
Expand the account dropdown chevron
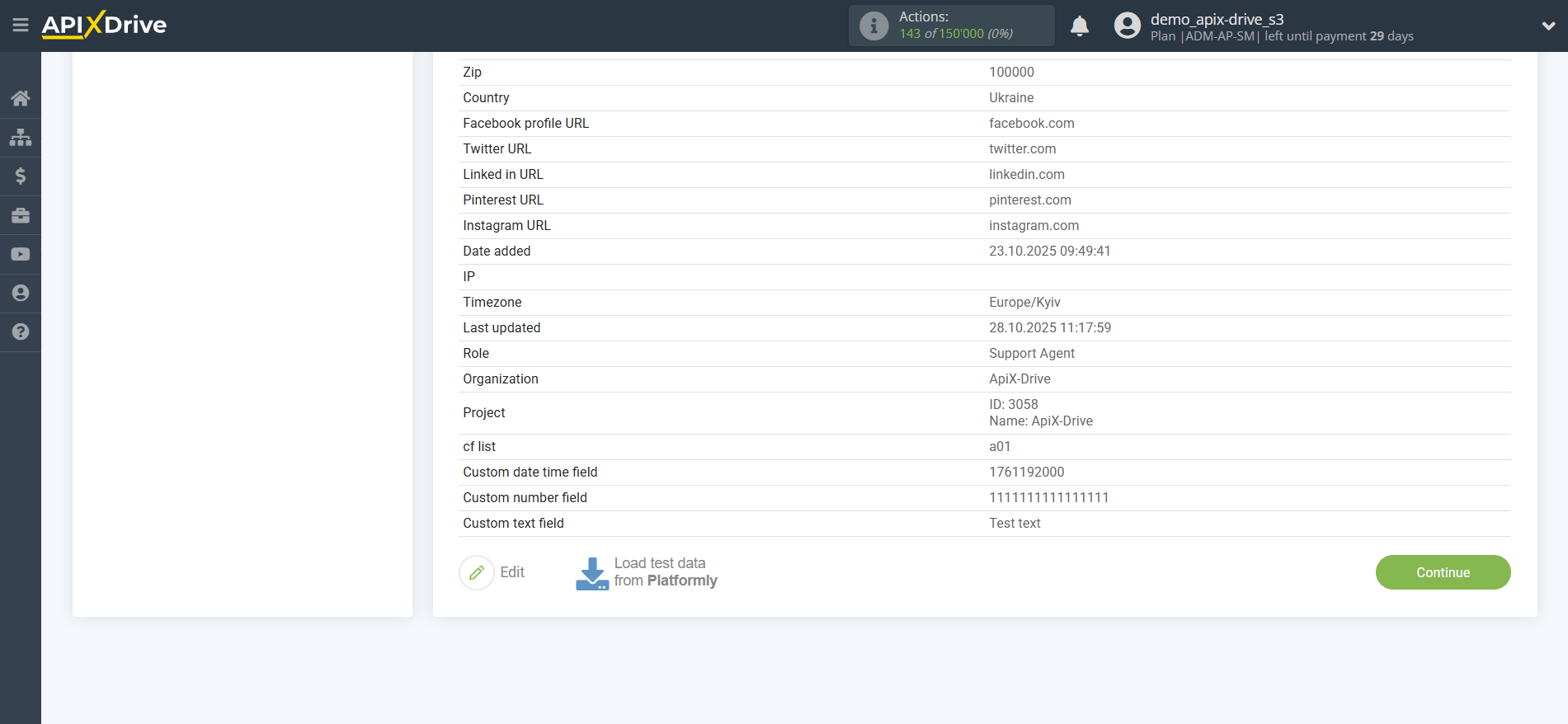pos(1548,26)
